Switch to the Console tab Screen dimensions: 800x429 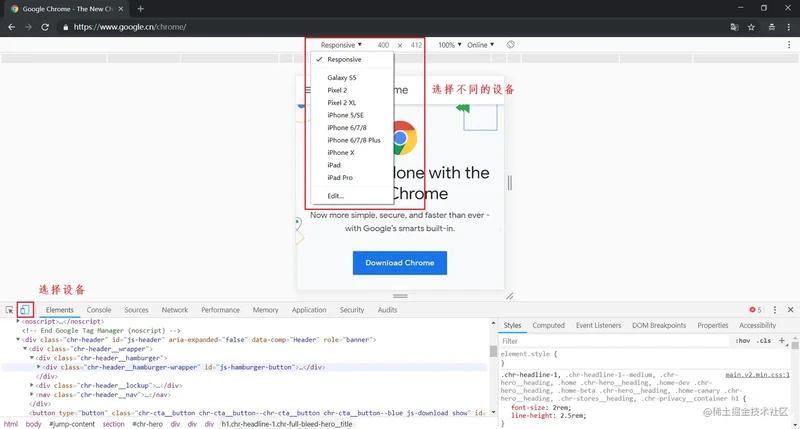98,310
